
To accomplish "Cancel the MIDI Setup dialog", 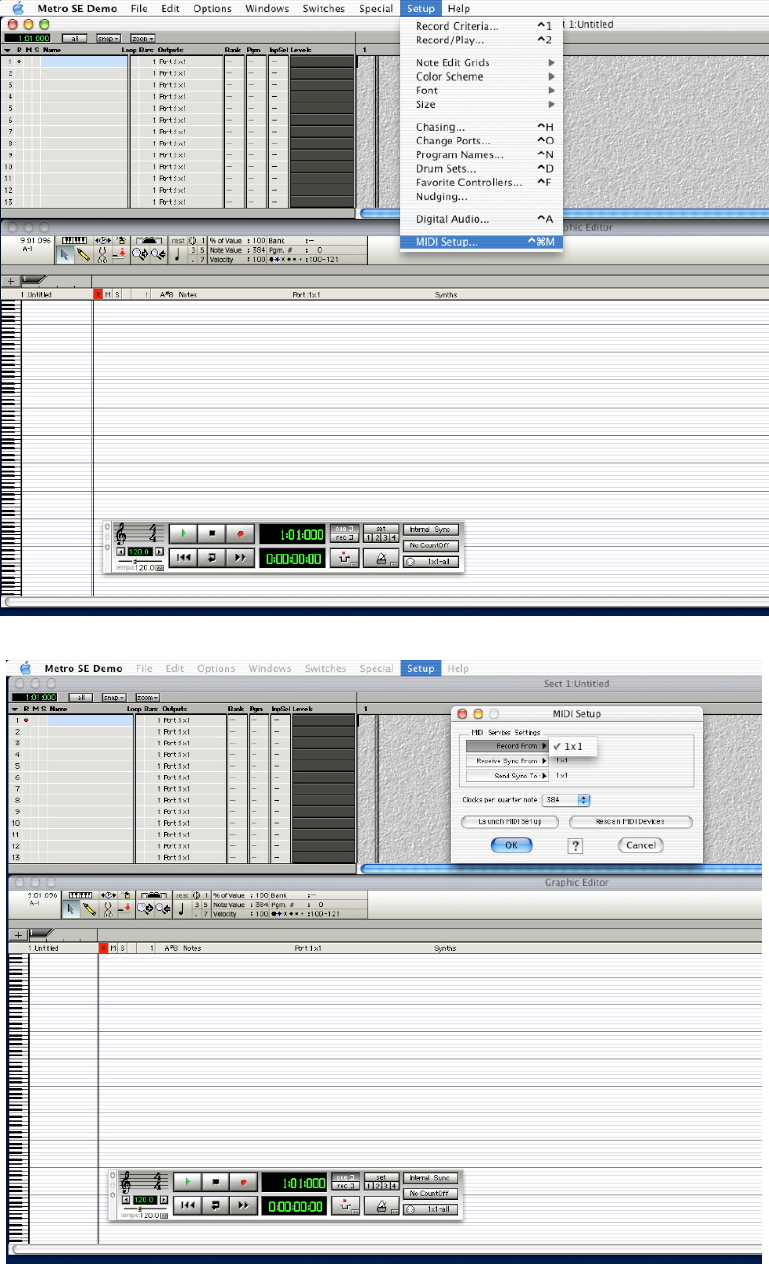I will tap(641, 845).
